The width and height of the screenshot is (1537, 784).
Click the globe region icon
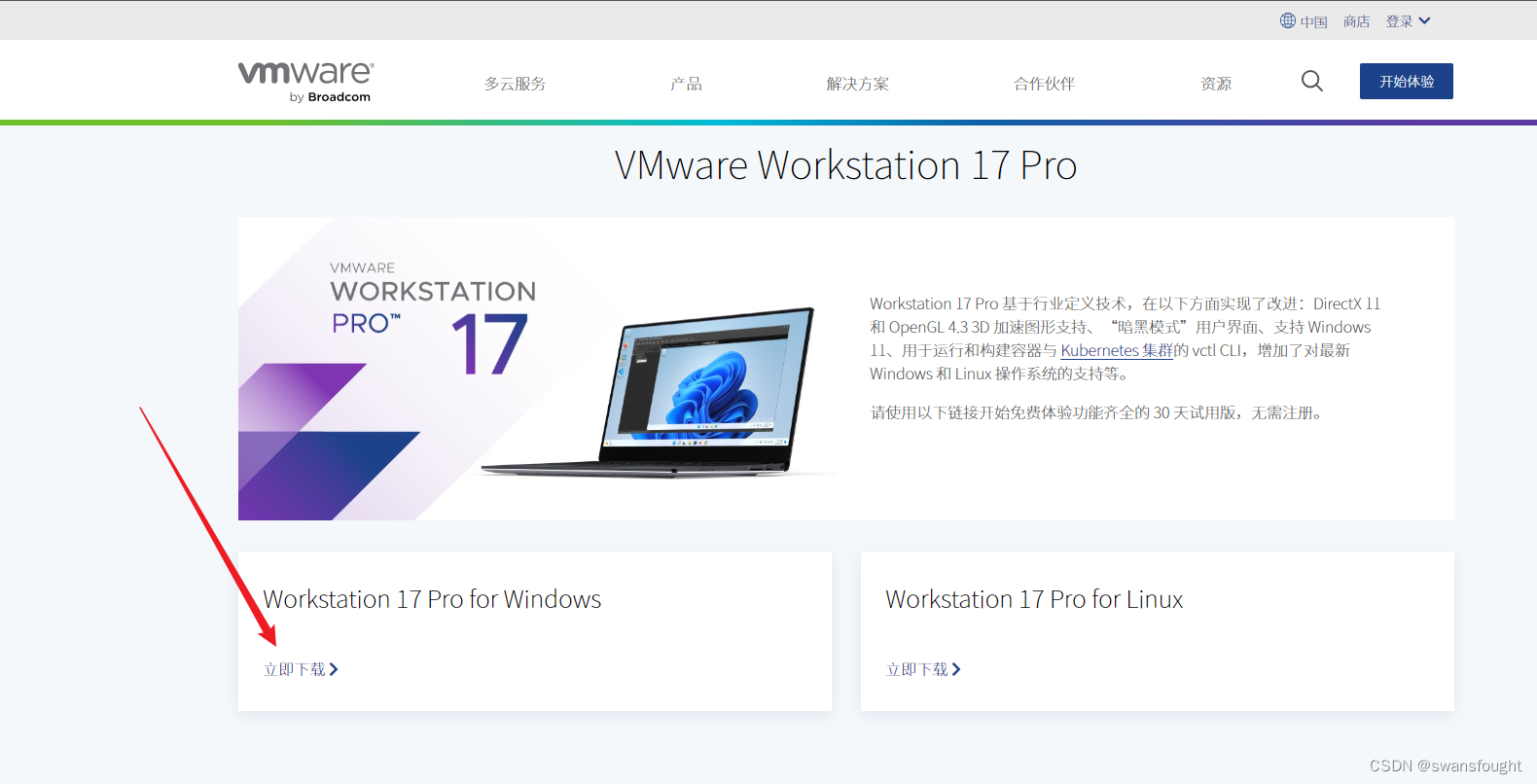click(x=1287, y=20)
